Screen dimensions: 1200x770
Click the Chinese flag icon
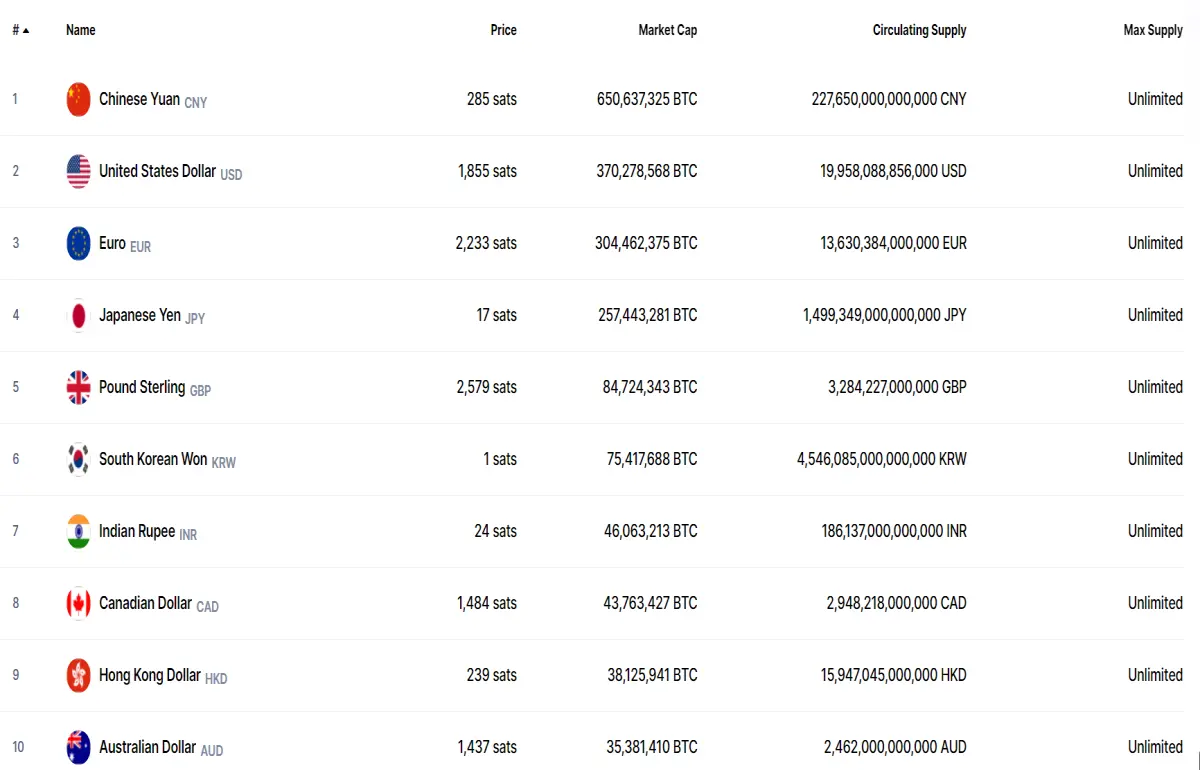click(x=79, y=99)
